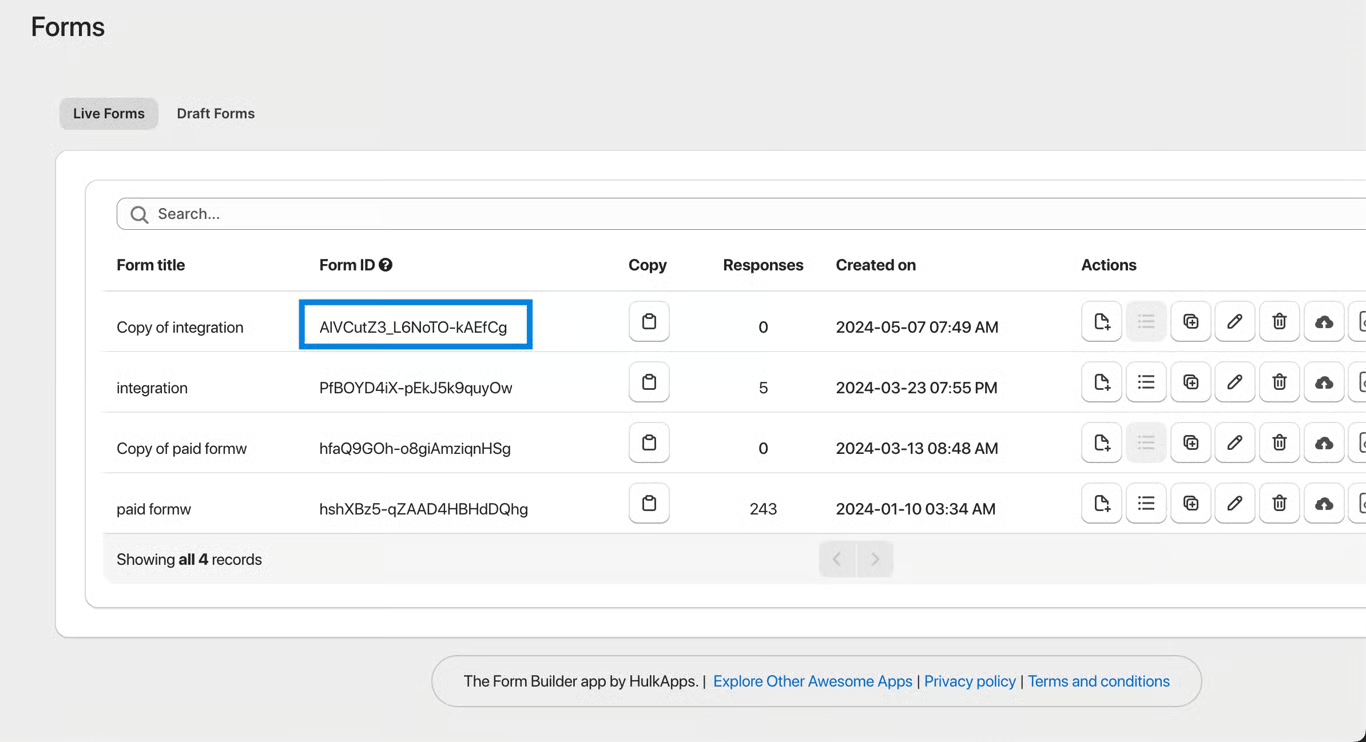Click the date 2024-01-10 03:34 AM

tap(916, 509)
